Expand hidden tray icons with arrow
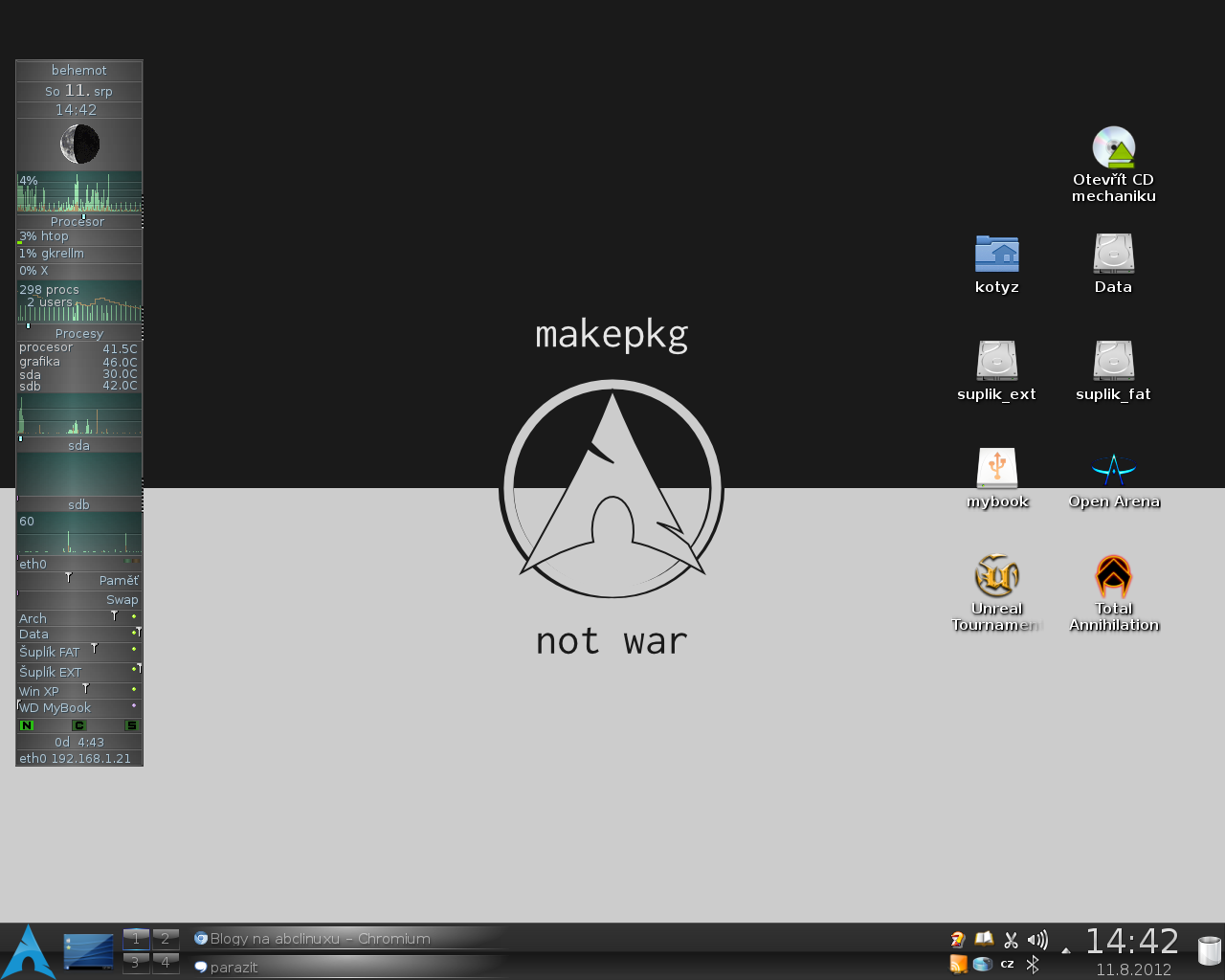Image resolution: width=1225 pixels, height=980 pixels. (x=1066, y=951)
